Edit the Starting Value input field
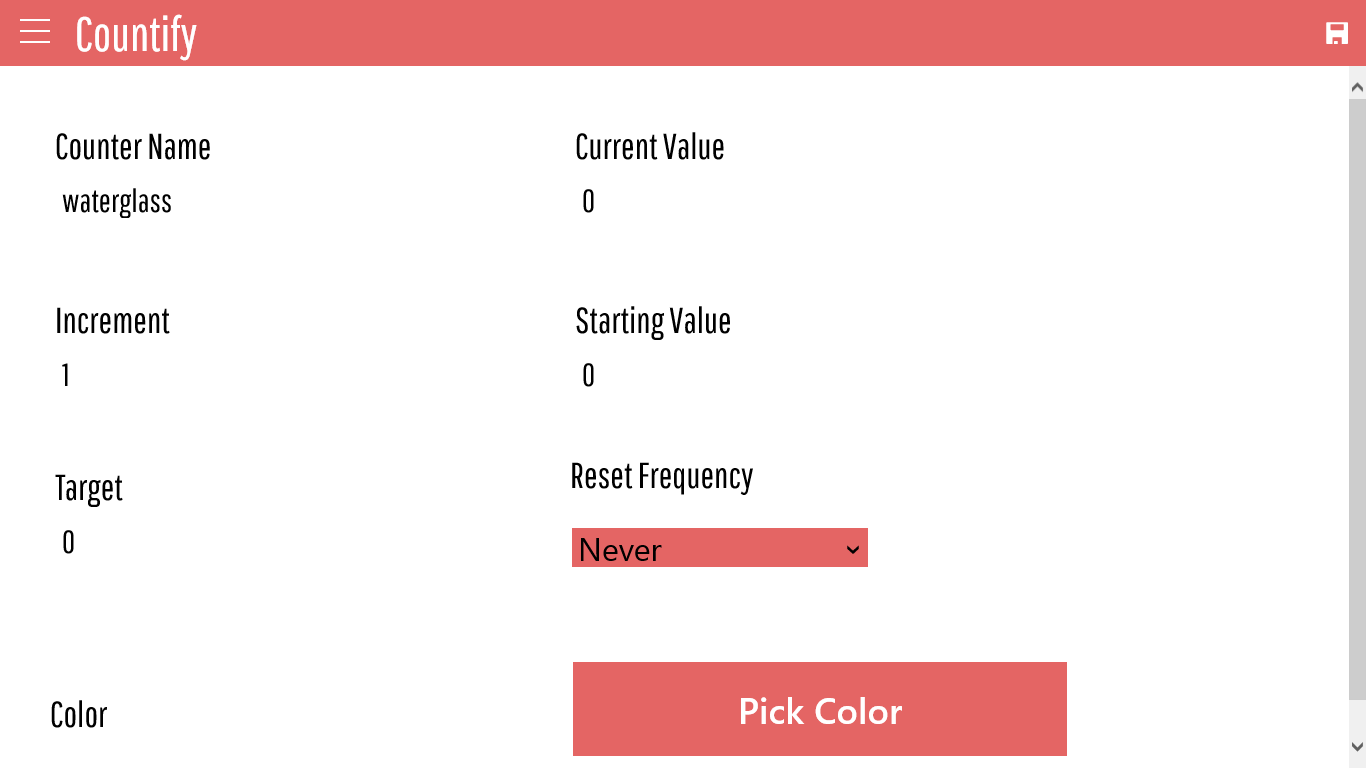Screen dimensions: 1366x768 tap(700, 376)
